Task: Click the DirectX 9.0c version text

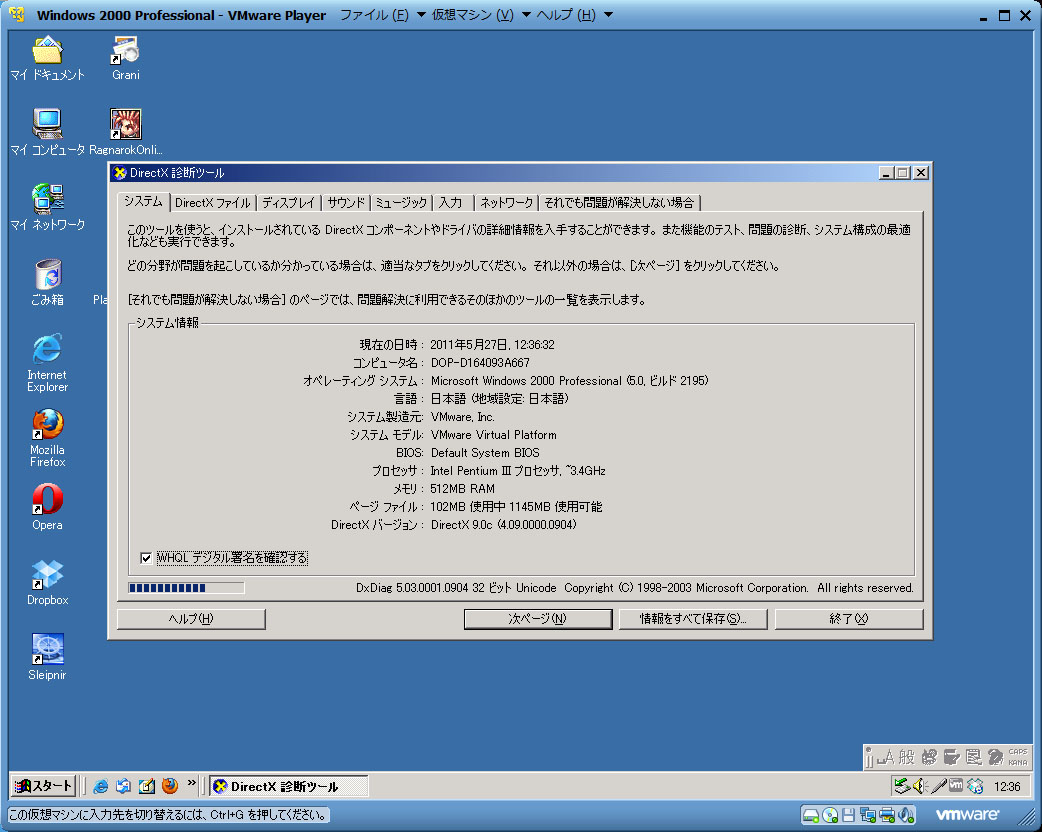Action: point(503,525)
